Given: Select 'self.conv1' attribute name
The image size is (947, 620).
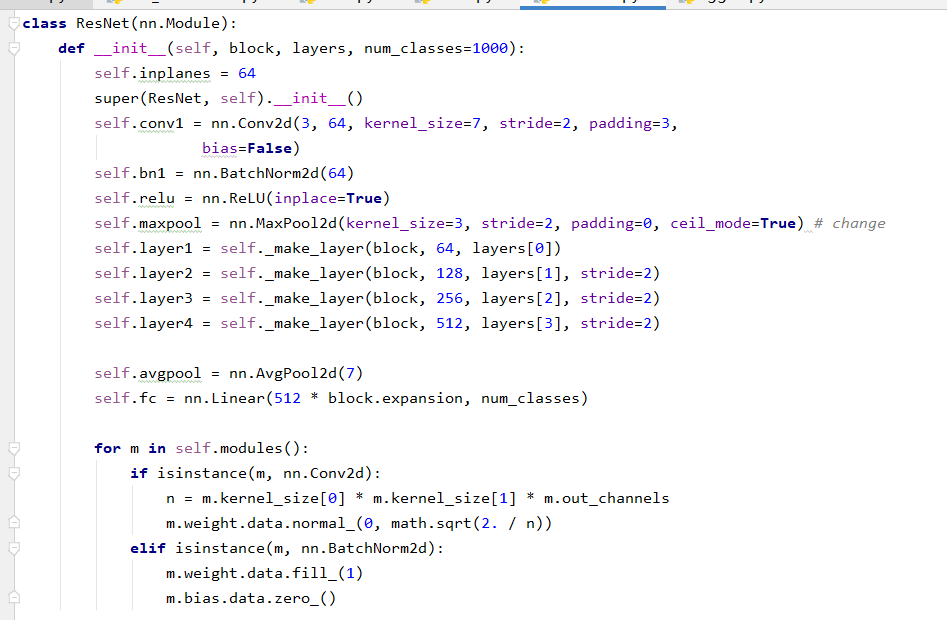Looking at the screenshot, I should pos(139,124).
